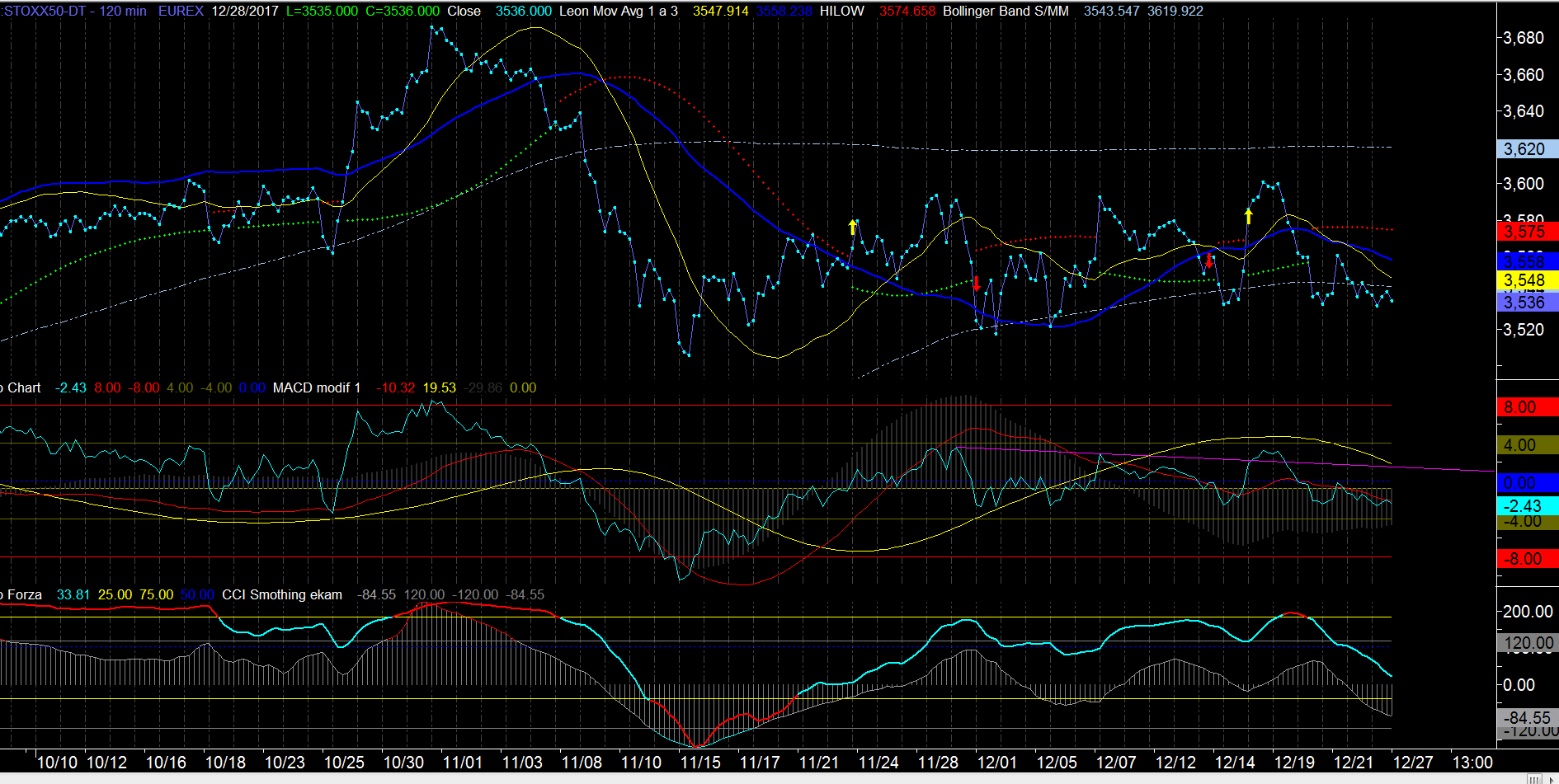The image size is (1559, 784).
Task: Click the EUREX exchange label
Action: (181, 11)
